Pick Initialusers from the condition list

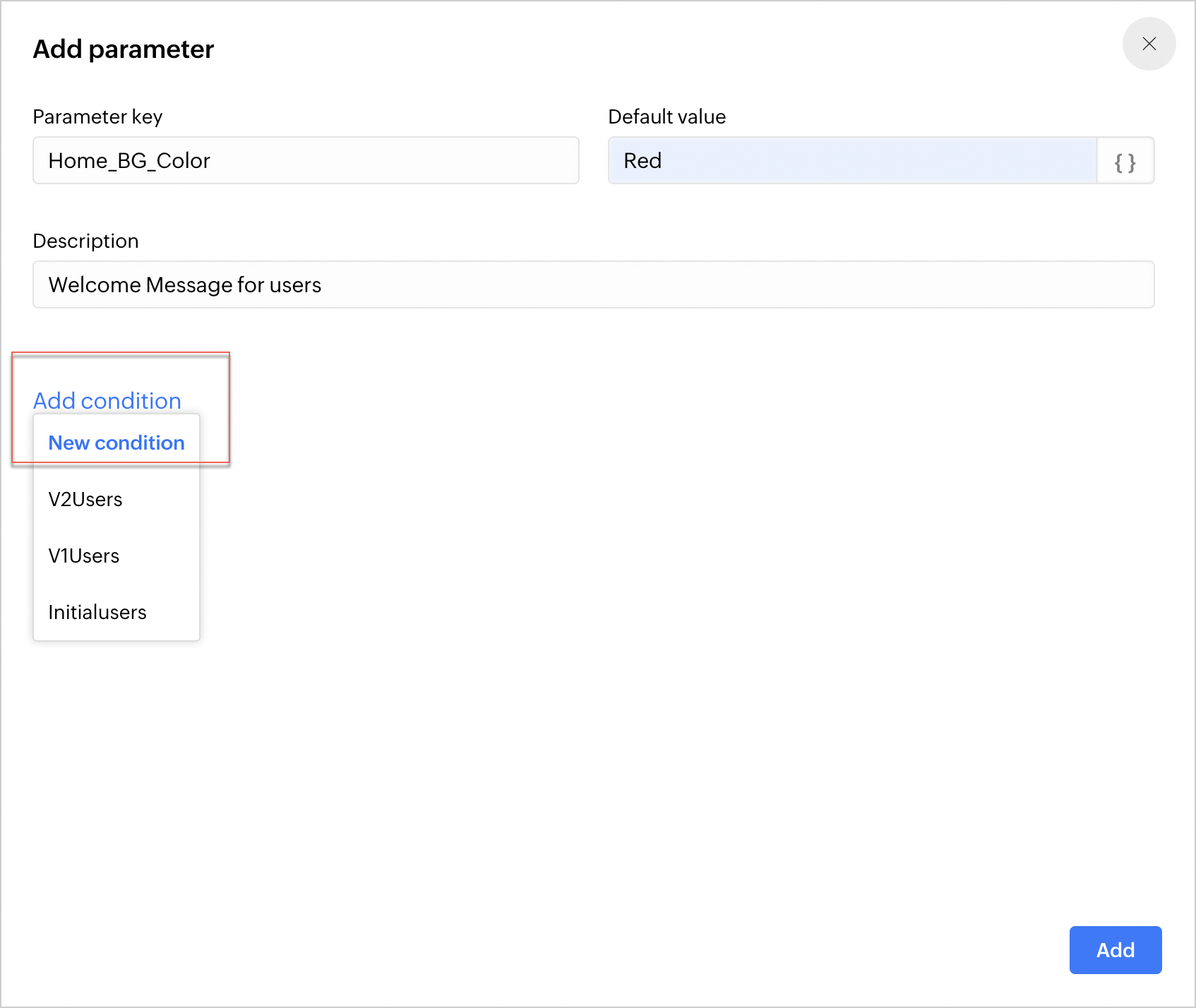point(116,612)
